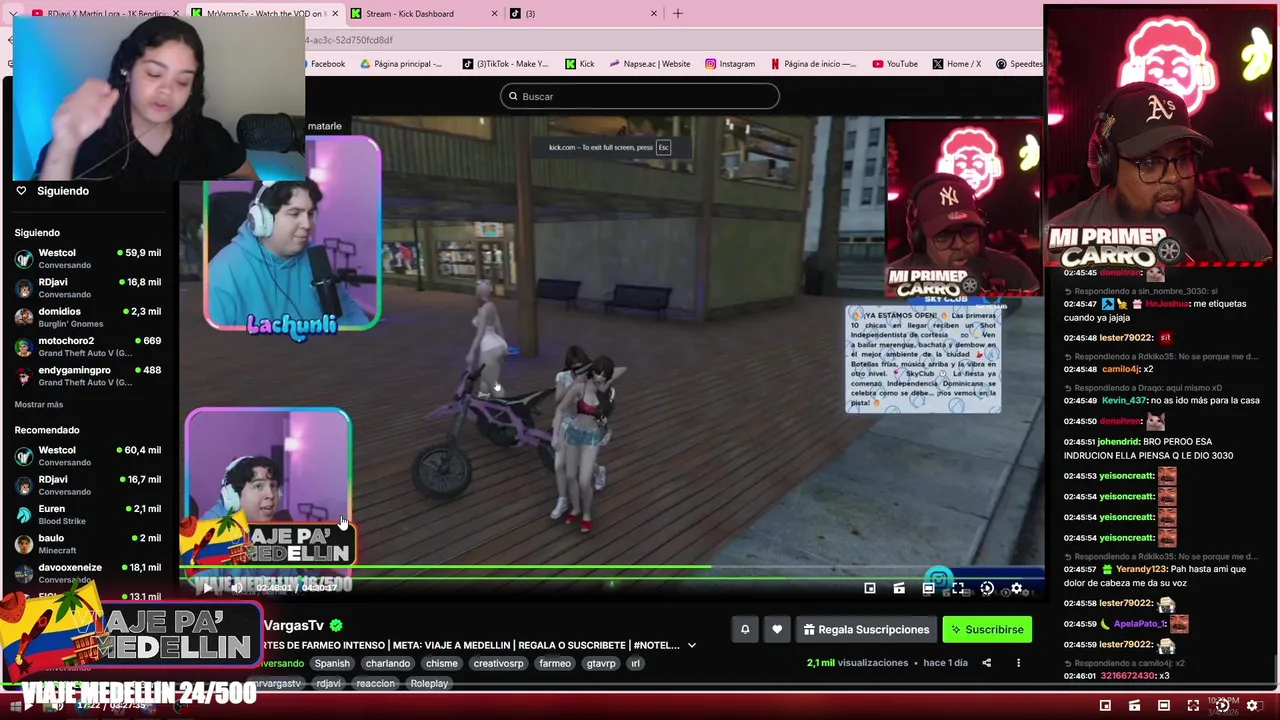Select the chisme tag
This screenshot has height=720, width=1280.
pyautogui.click(x=441, y=663)
